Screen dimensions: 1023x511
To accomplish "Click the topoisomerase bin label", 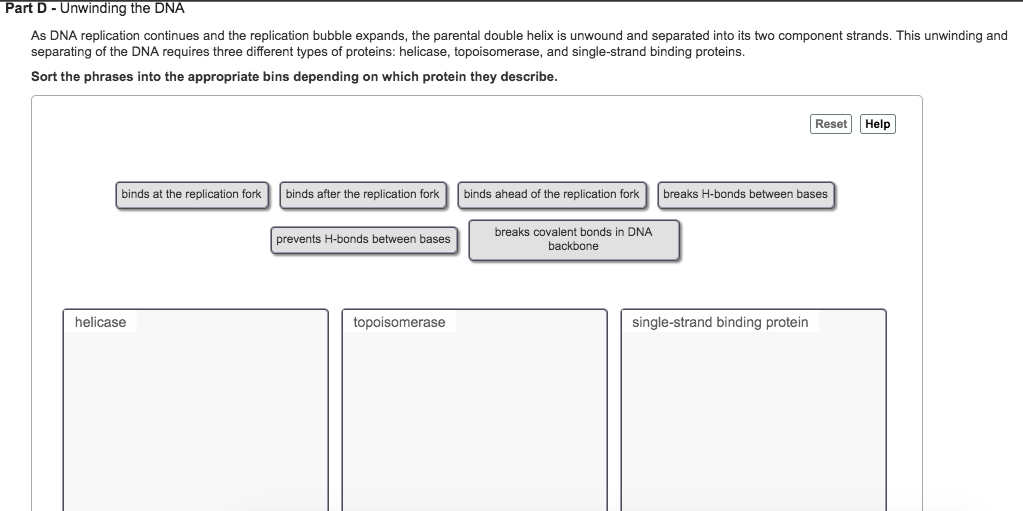I will point(399,322).
